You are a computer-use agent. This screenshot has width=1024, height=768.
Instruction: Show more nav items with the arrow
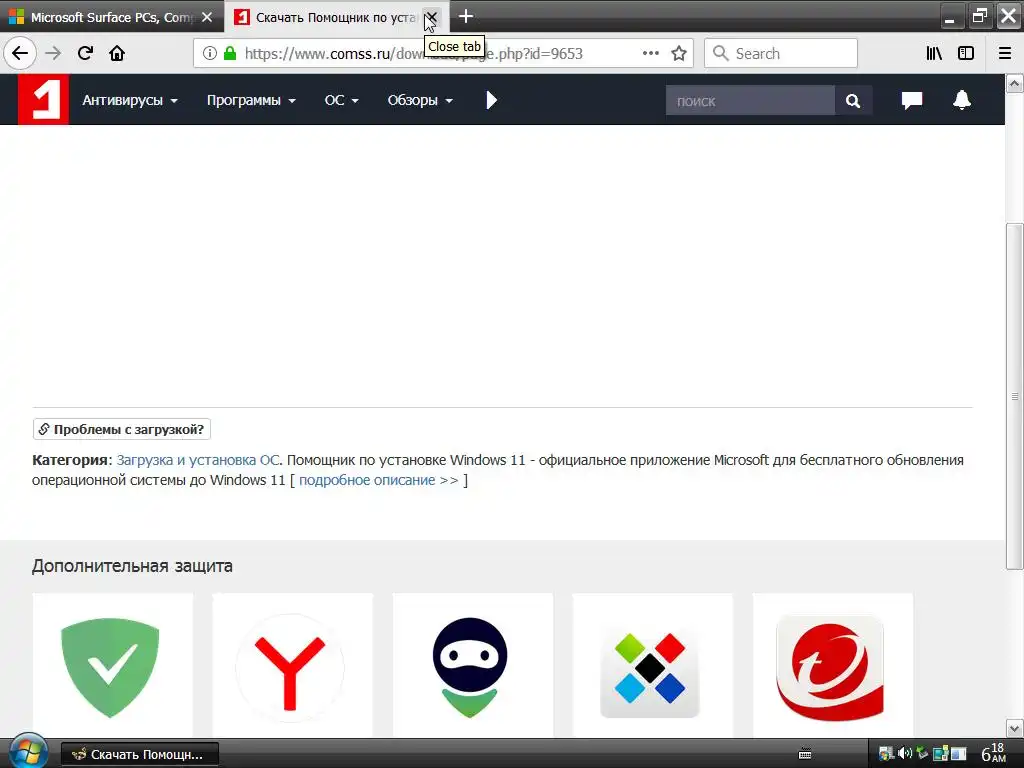[x=492, y=100]
